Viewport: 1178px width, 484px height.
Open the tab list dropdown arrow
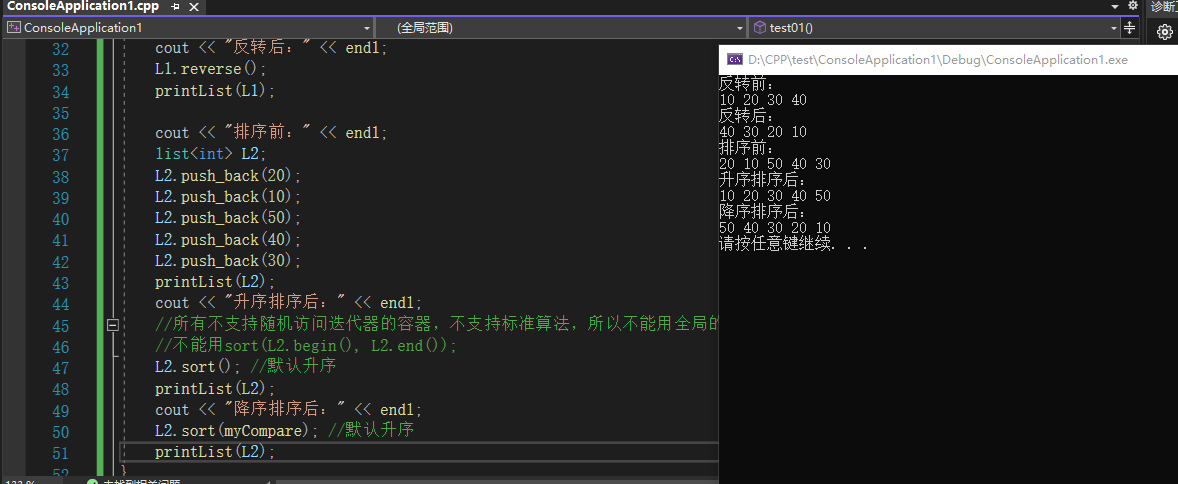coord(1114,6)
